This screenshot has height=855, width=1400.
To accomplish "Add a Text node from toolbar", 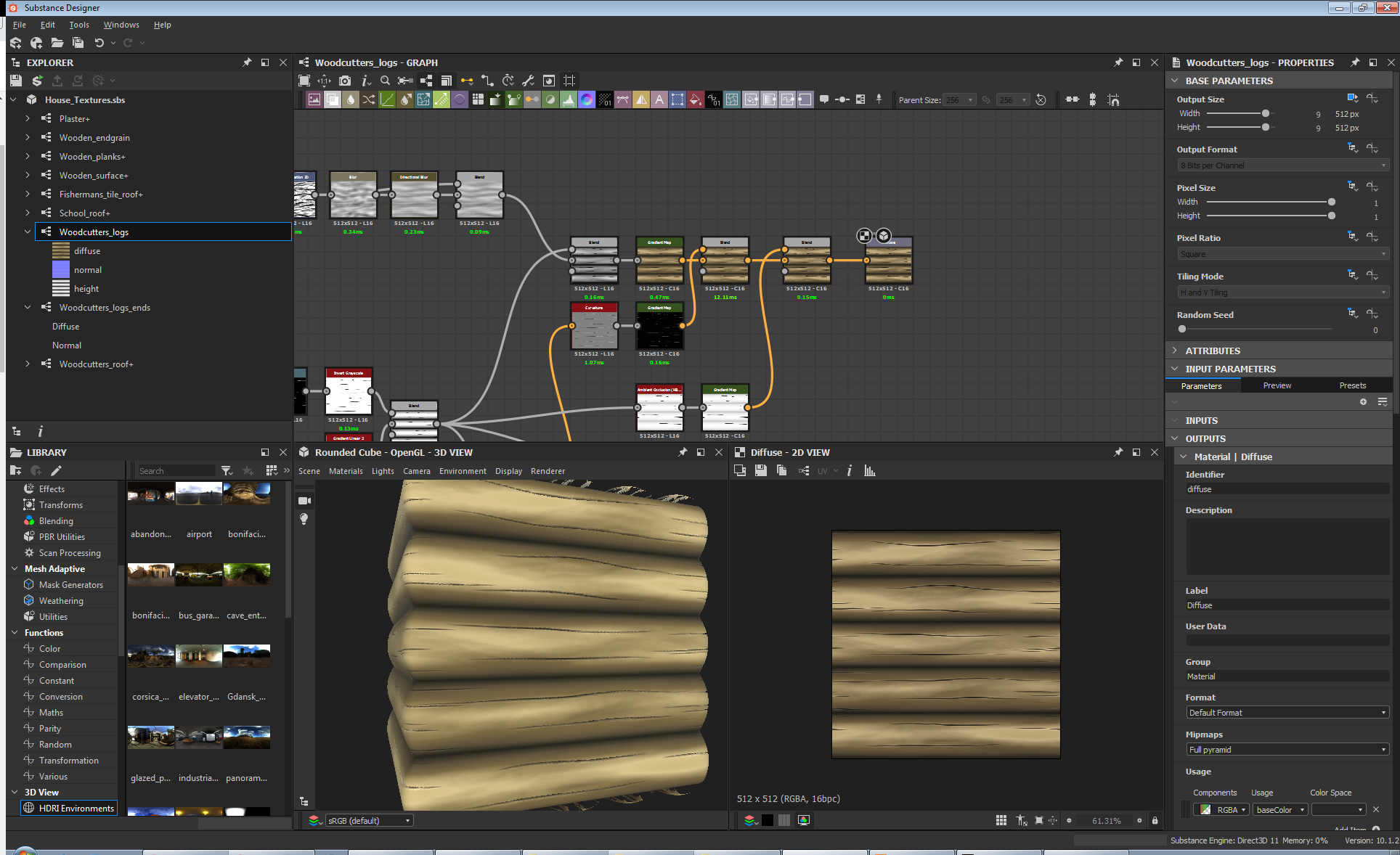I will [659, 99].
